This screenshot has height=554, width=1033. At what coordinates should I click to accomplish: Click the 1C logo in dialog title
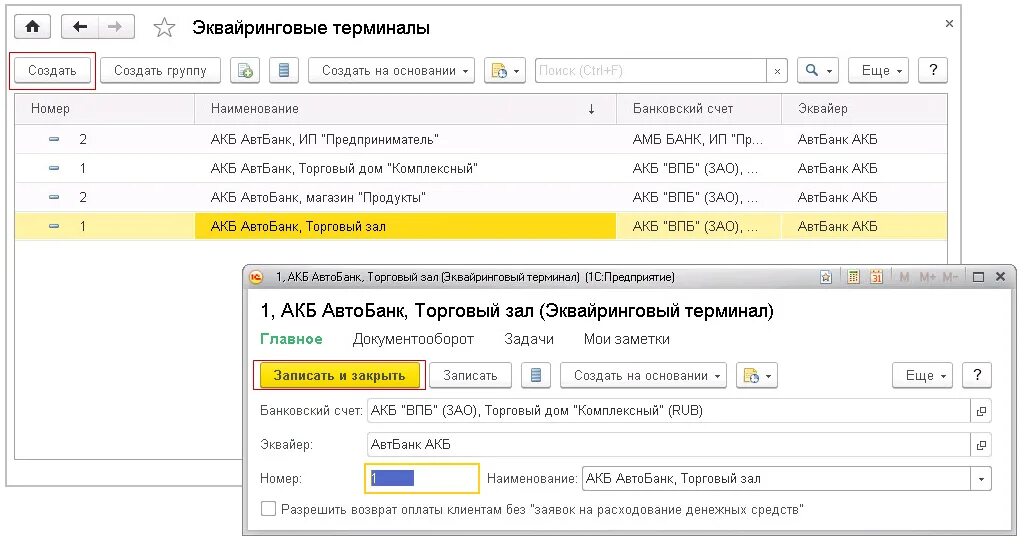[x=256, y=277]
